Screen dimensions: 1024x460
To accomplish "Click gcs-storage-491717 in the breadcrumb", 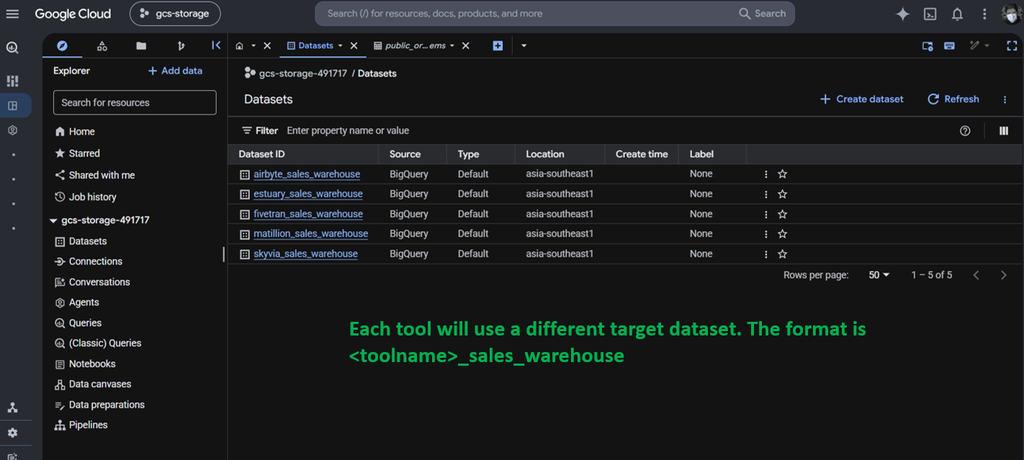I will coord(304,74).
